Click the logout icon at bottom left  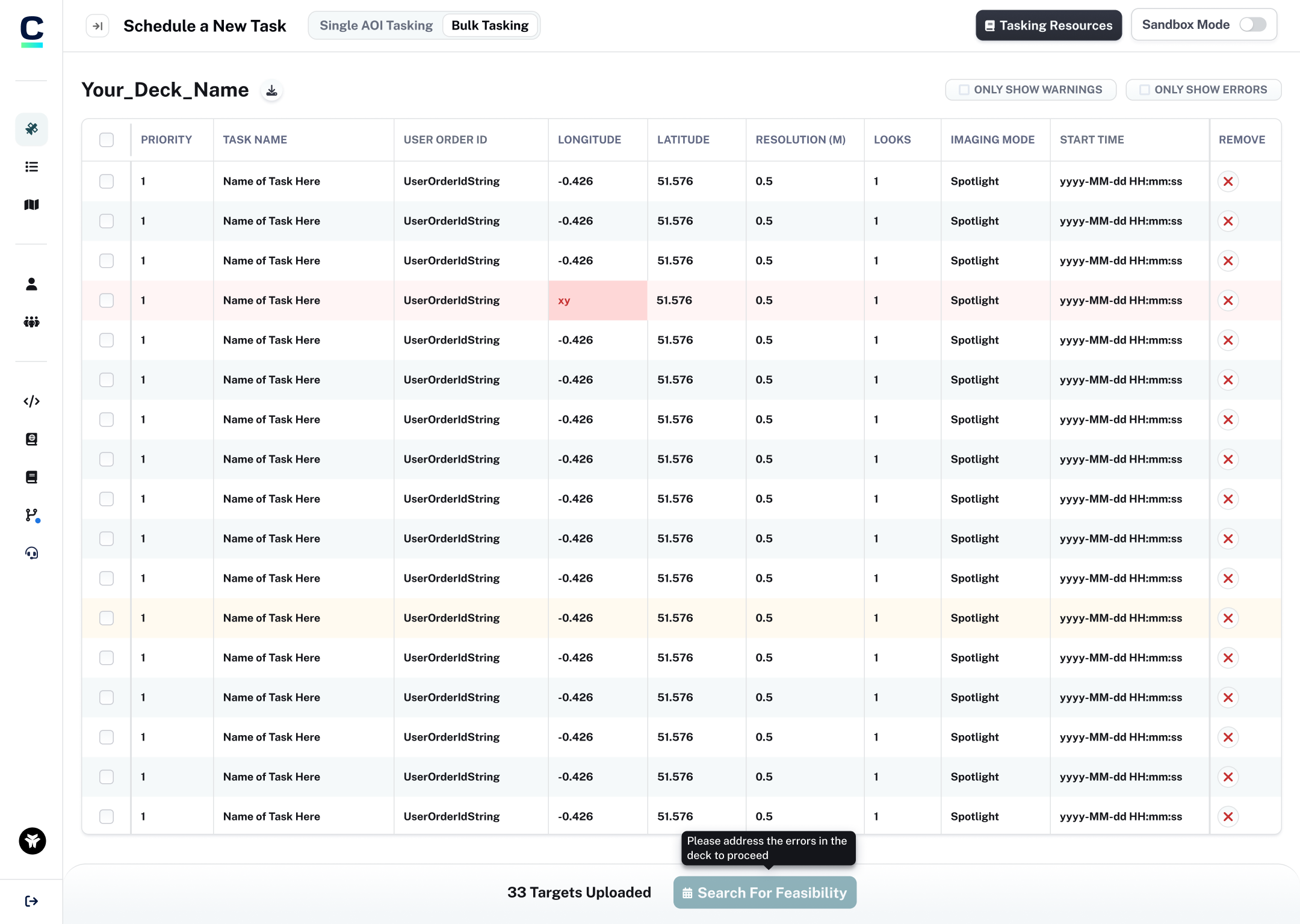coord(31,901)
